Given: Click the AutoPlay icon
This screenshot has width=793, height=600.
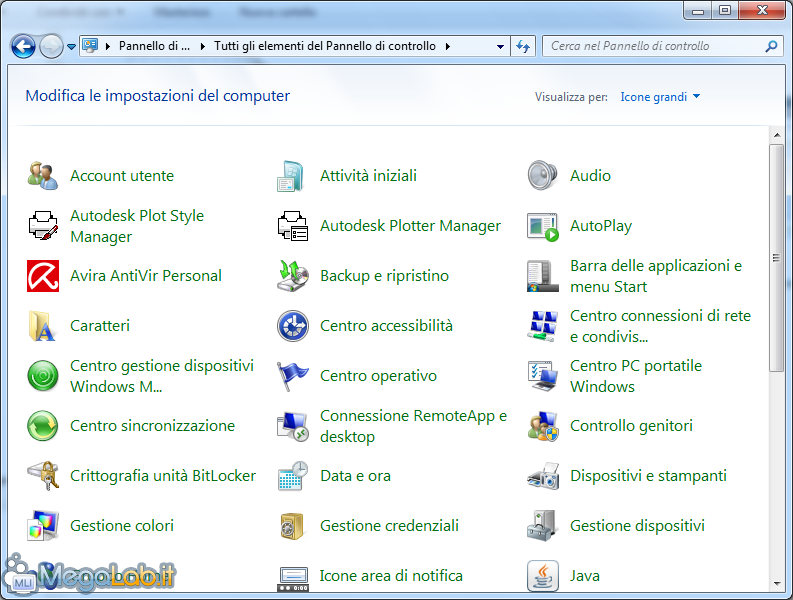Looking at the screenshot, I should point(543,226).
